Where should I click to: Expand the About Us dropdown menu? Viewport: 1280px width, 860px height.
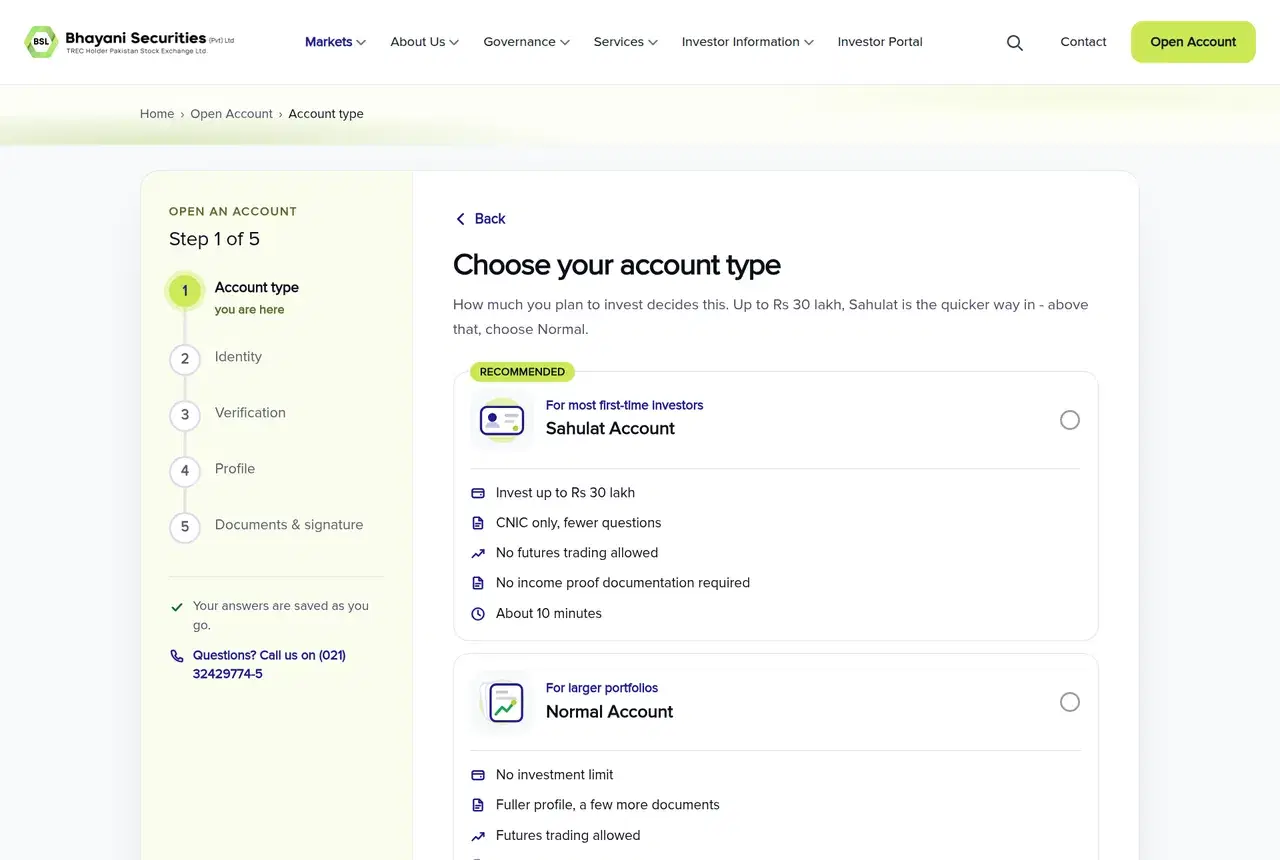(425, 42)
